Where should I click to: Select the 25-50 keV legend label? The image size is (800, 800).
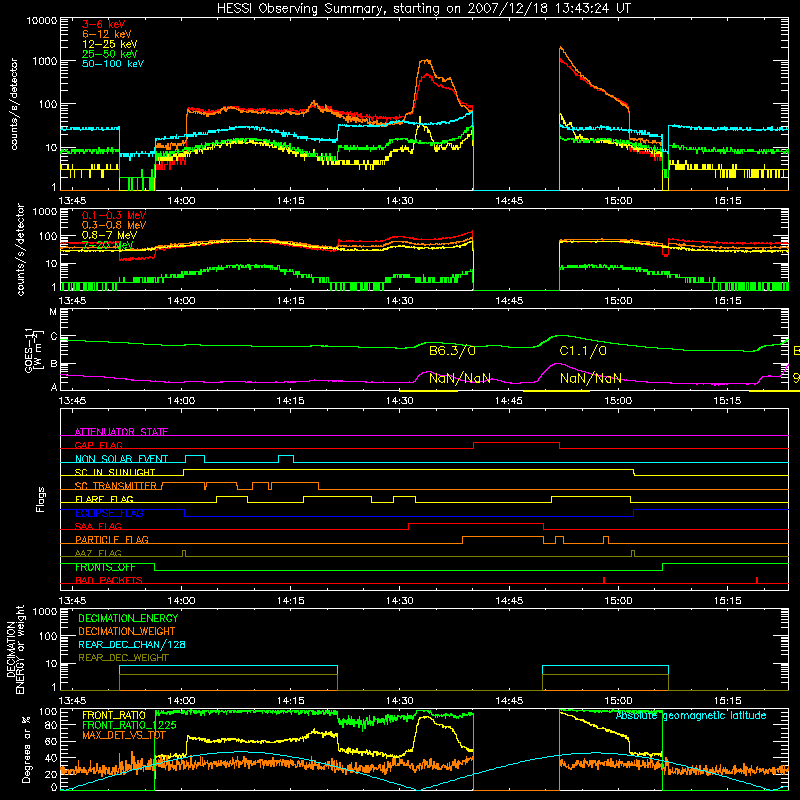(110, 54)
